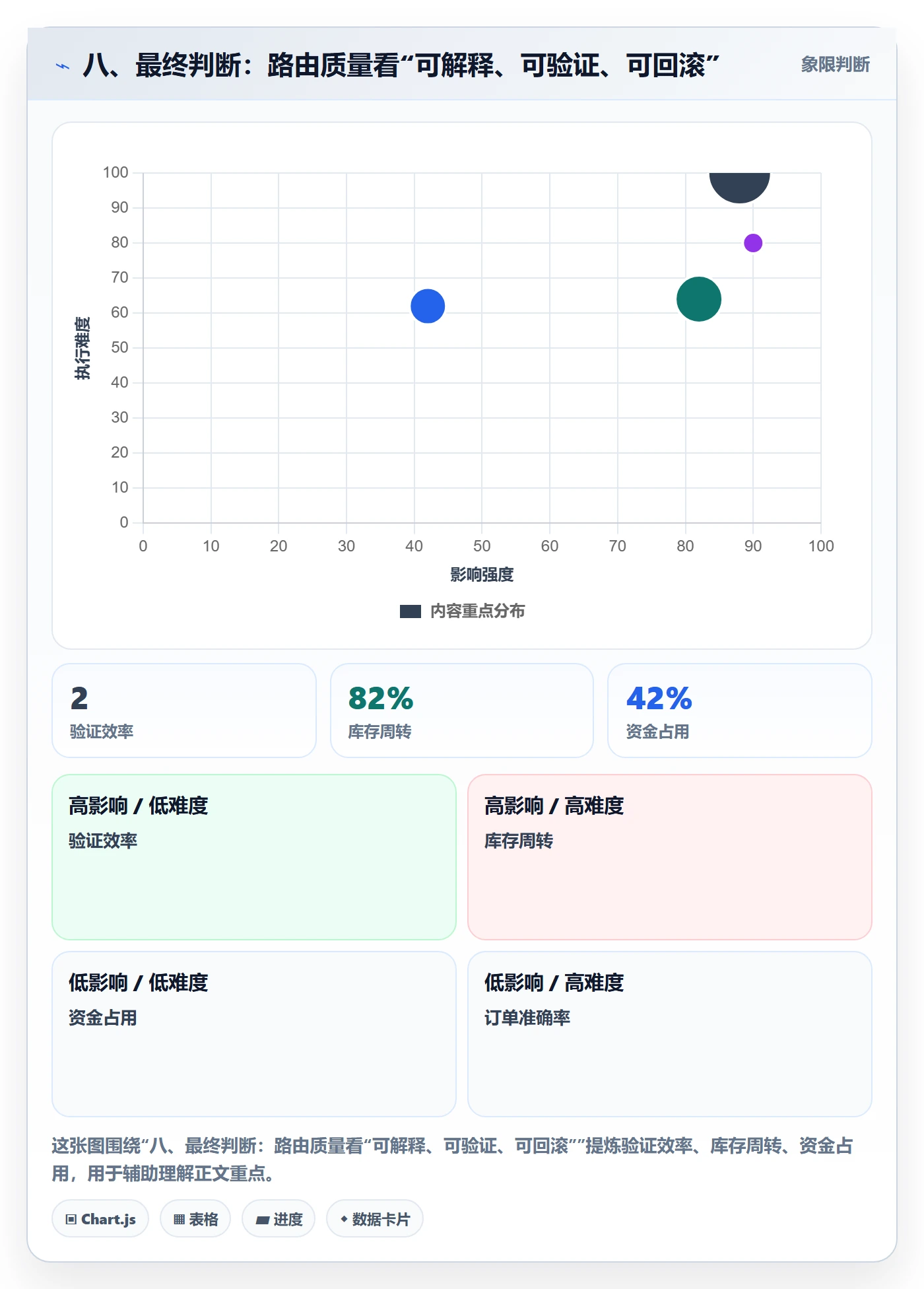The width and height of the screenshot is (924, 1289).
Task: Select the 高影响 / 低难度 quadrant card
Action: click(254, 857)
